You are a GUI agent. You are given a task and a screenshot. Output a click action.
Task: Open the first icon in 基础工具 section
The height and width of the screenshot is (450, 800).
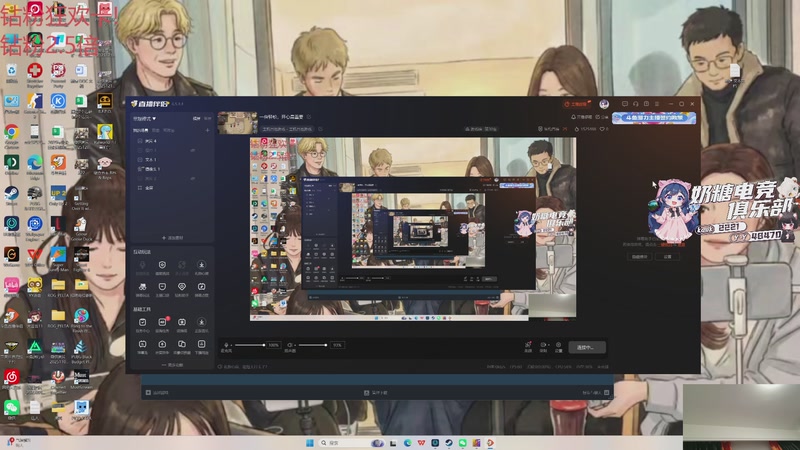pos(142,322)
